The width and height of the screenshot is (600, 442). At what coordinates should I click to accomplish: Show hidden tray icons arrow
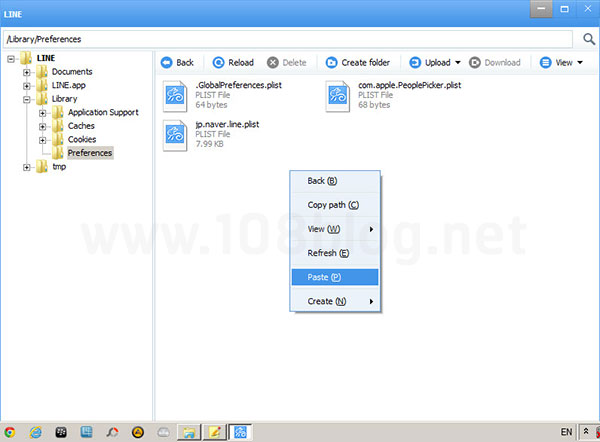pos(586,432)
